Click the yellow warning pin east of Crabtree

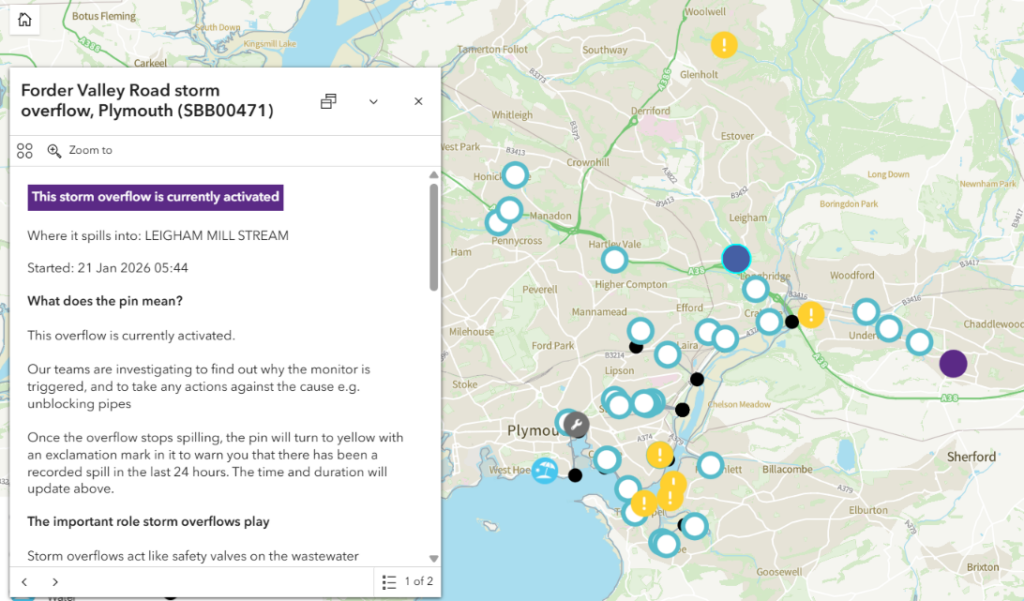(811, 315)
